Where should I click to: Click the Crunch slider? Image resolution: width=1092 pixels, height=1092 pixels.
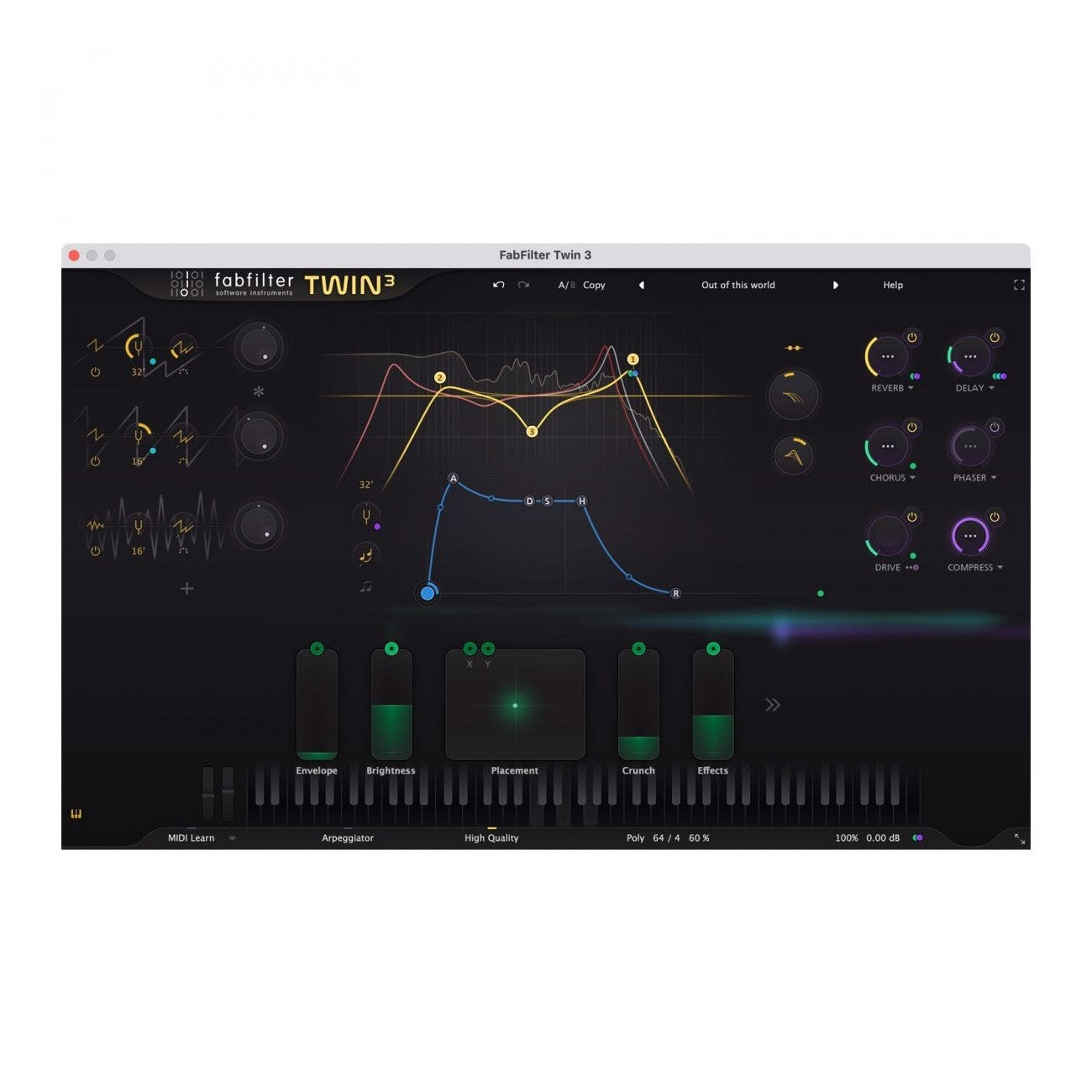point(638,705)
